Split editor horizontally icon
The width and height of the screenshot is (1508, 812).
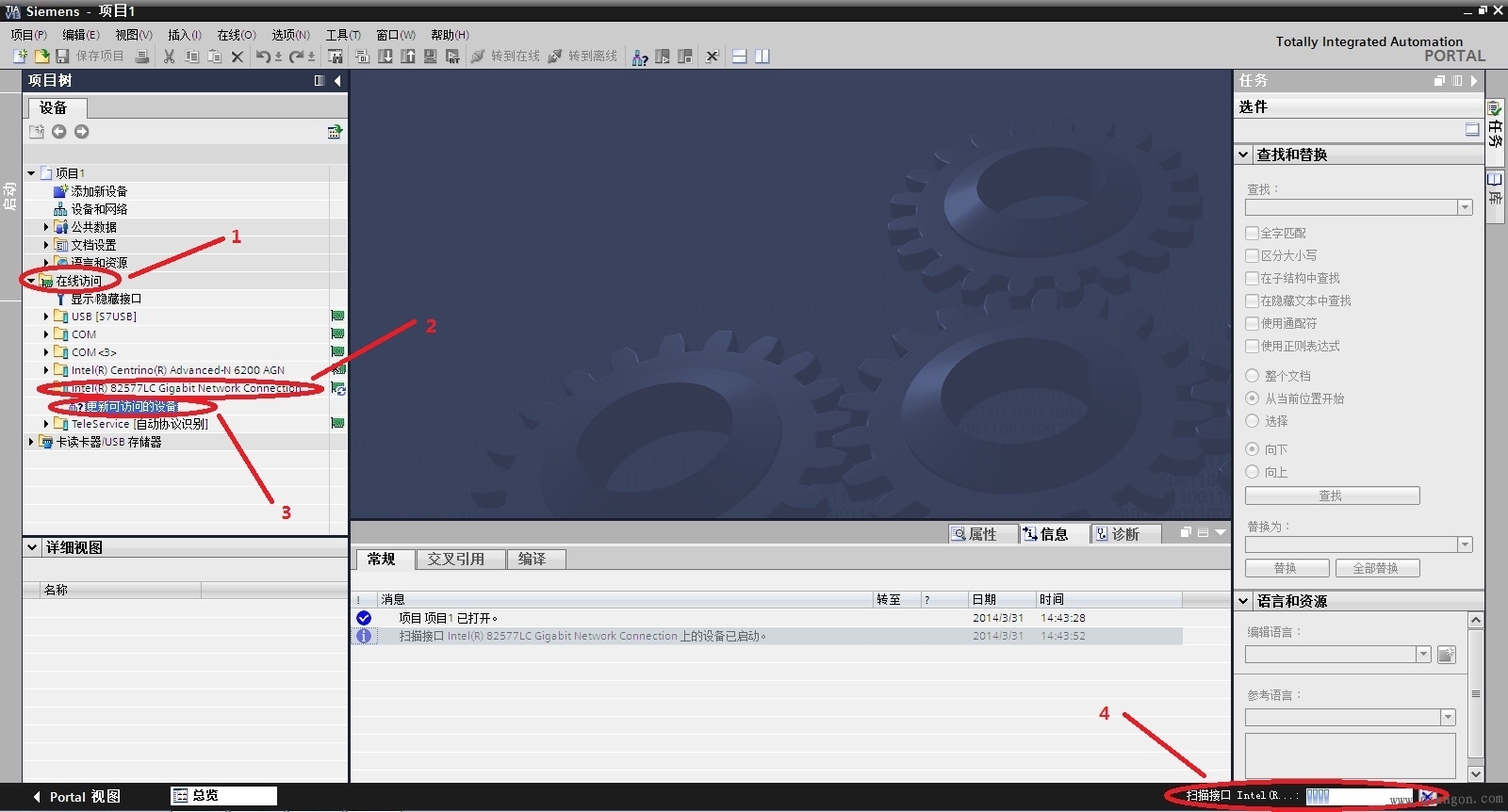pyautogui.click(x=740, y=57)
